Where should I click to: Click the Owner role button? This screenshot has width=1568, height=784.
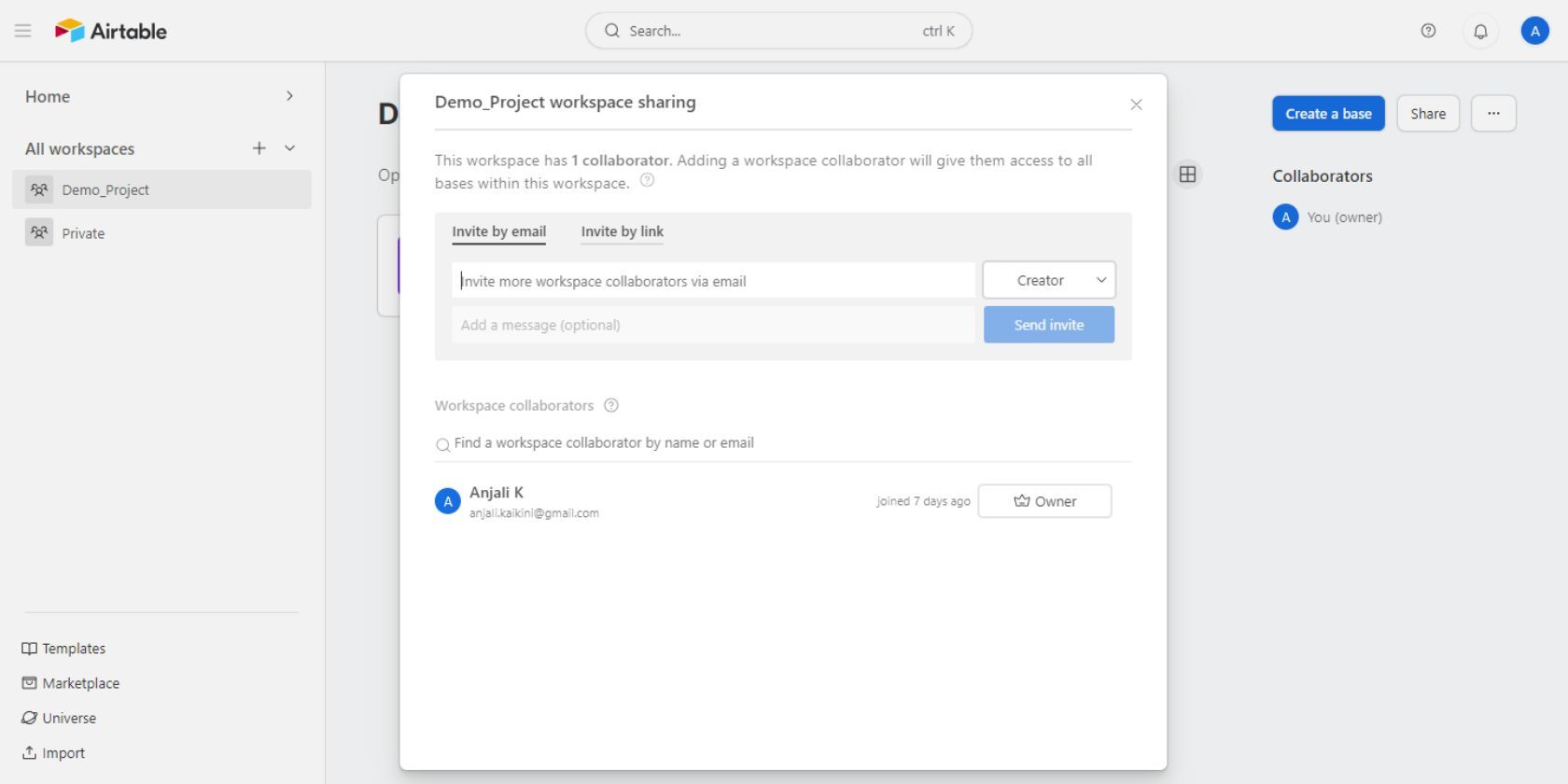pyautogui.click(x=1044, y=501)
